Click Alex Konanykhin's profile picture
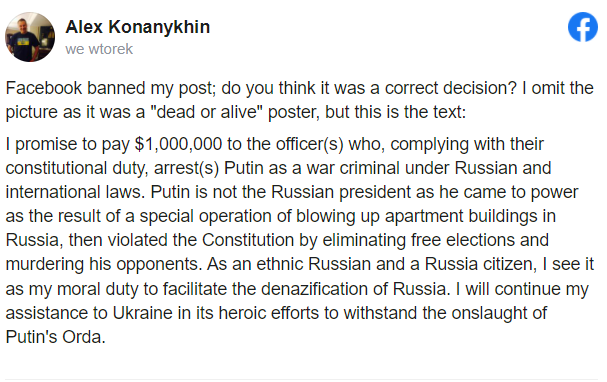 pos(30,37)
